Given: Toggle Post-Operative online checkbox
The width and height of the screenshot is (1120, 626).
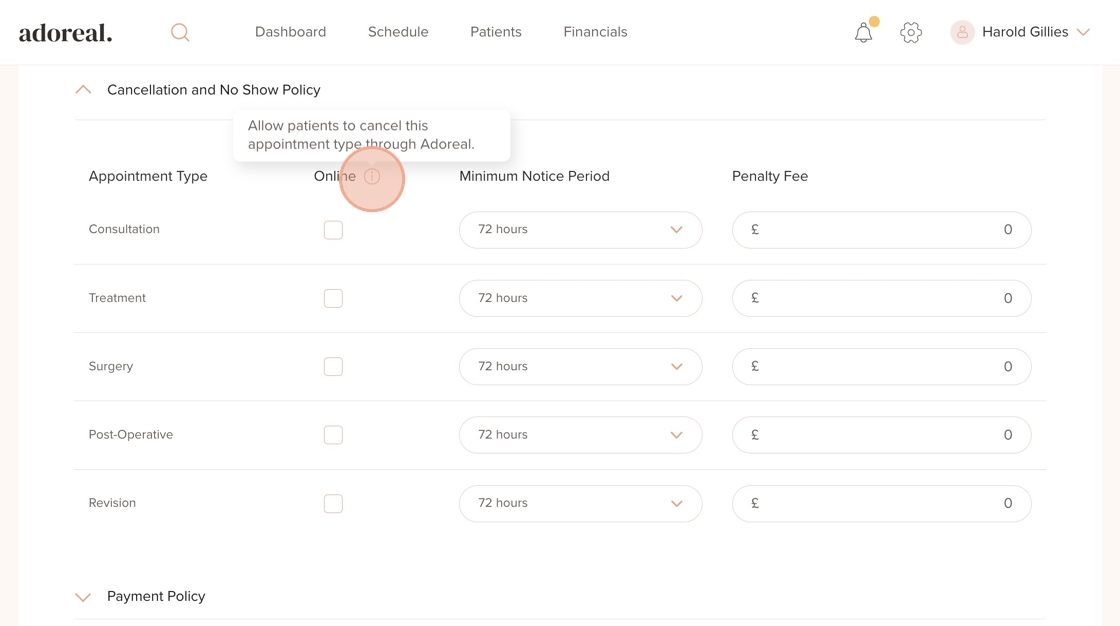Looking at the screenshot, I should [333, 435].
